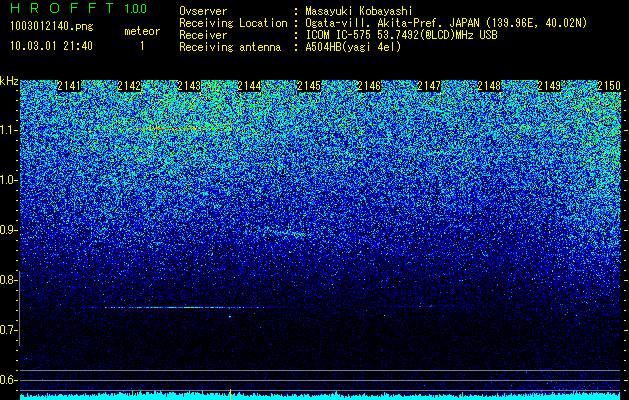Click the 2141 time marker
Screen dimensions: 629x400
click(69, 86)
